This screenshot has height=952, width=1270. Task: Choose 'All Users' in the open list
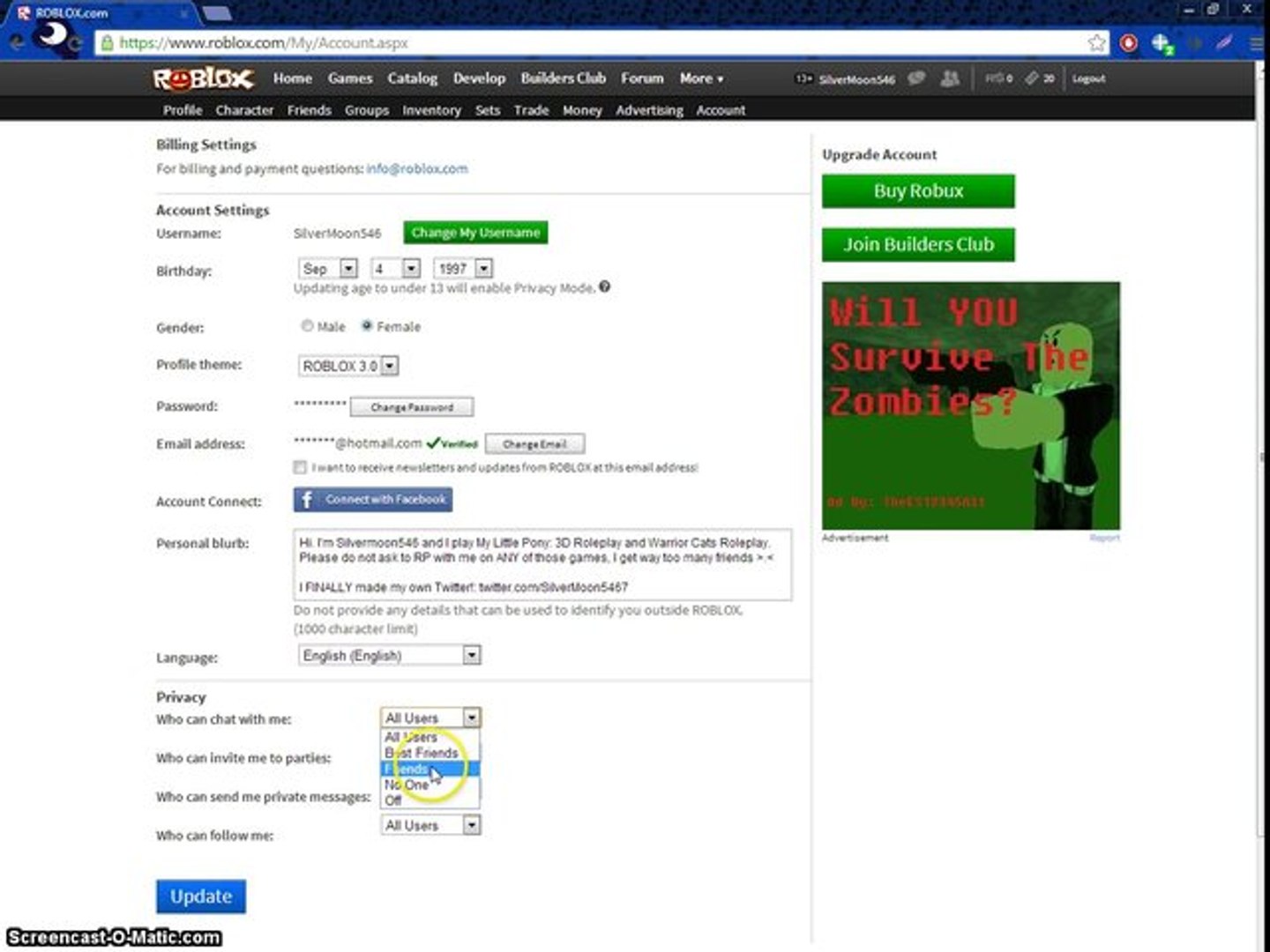coord(430,737)
